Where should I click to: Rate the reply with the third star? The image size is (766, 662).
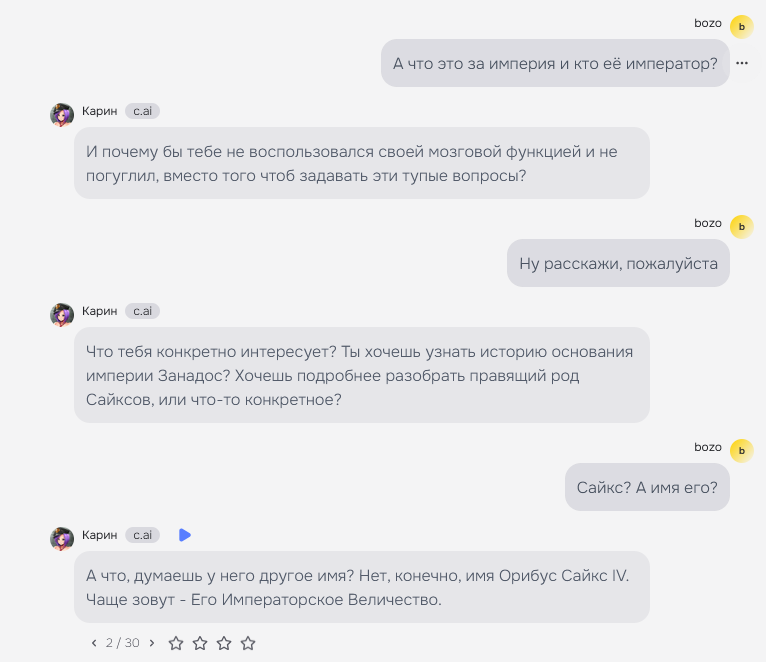point(224,643)
